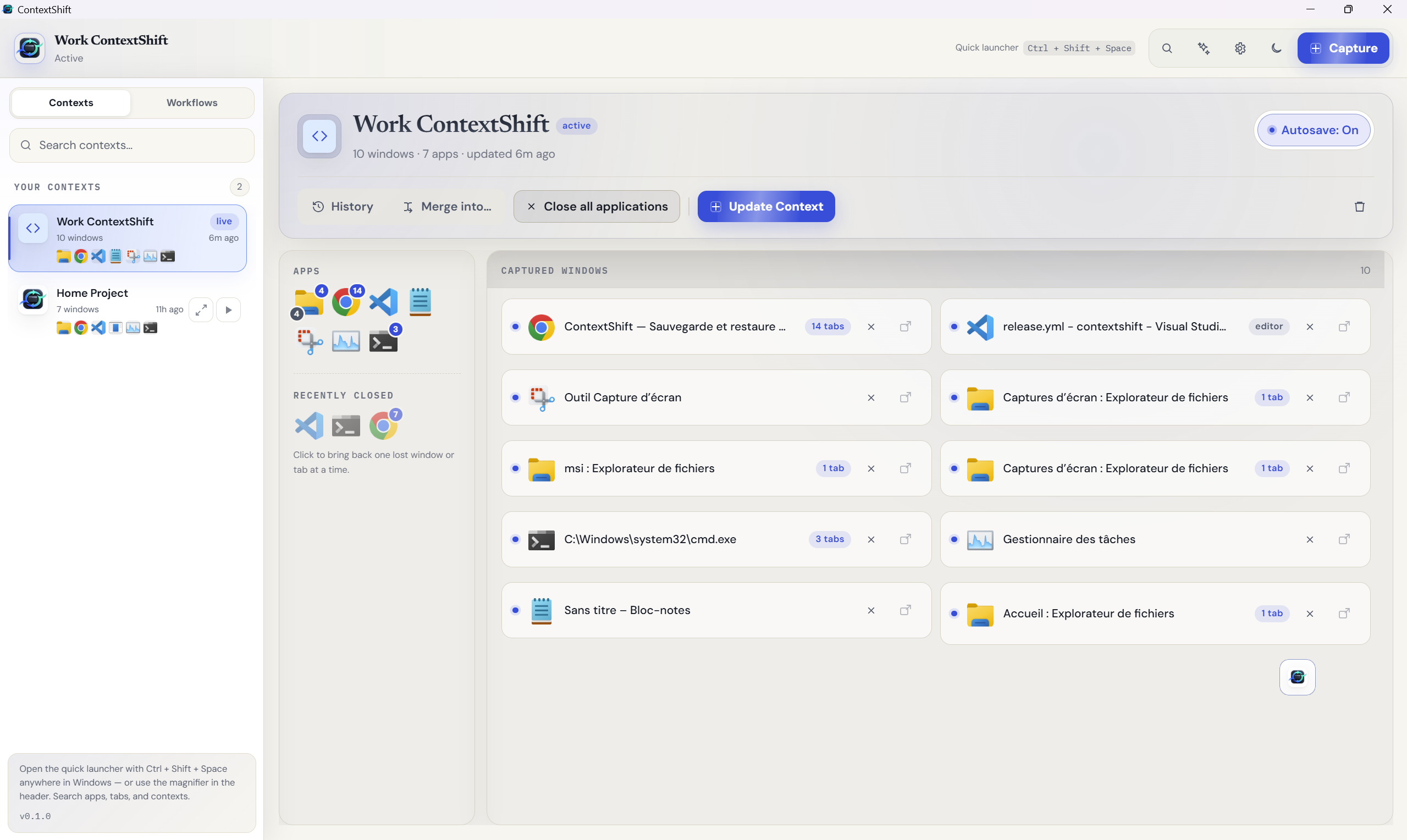This screenshot has height=840, width=1407.
Task: Remove release.yml VS Code window
Action: point(1310,327)
